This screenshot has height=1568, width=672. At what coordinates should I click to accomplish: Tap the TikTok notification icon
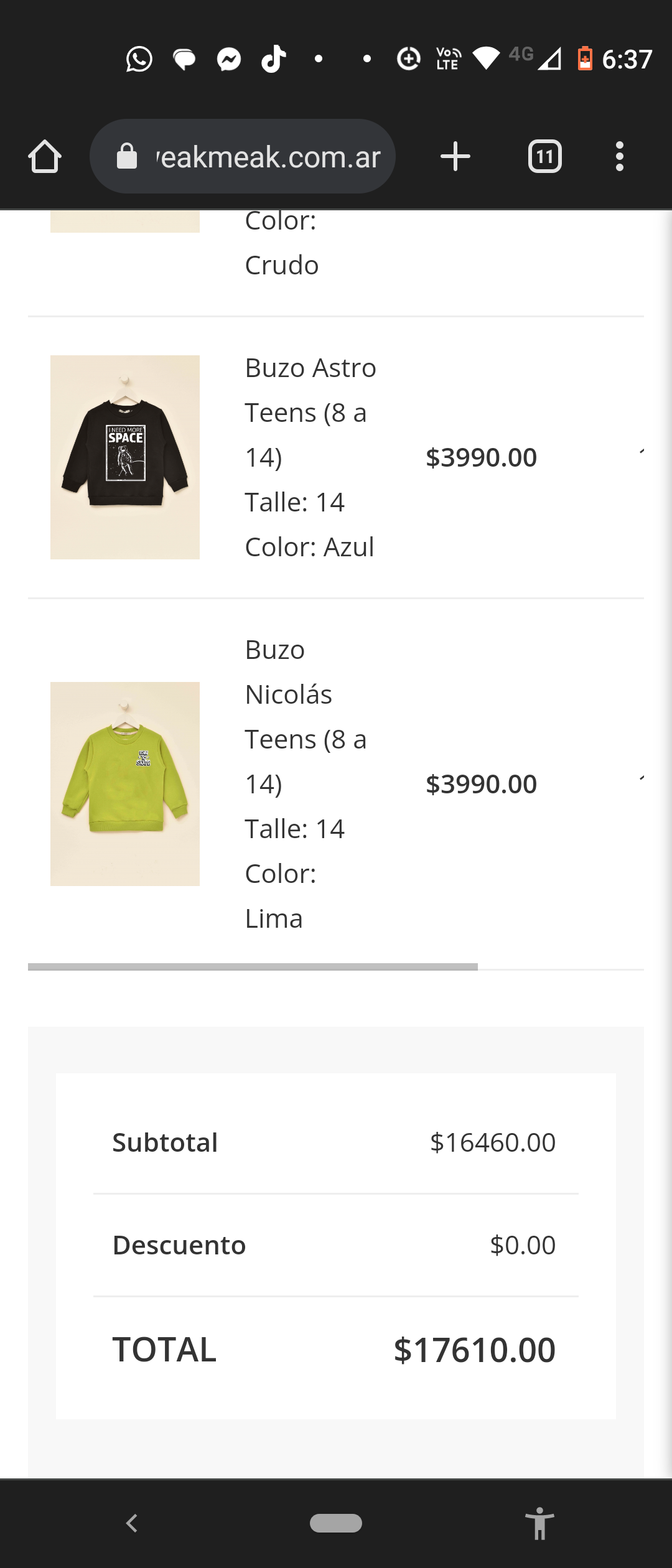coord(273,60)
